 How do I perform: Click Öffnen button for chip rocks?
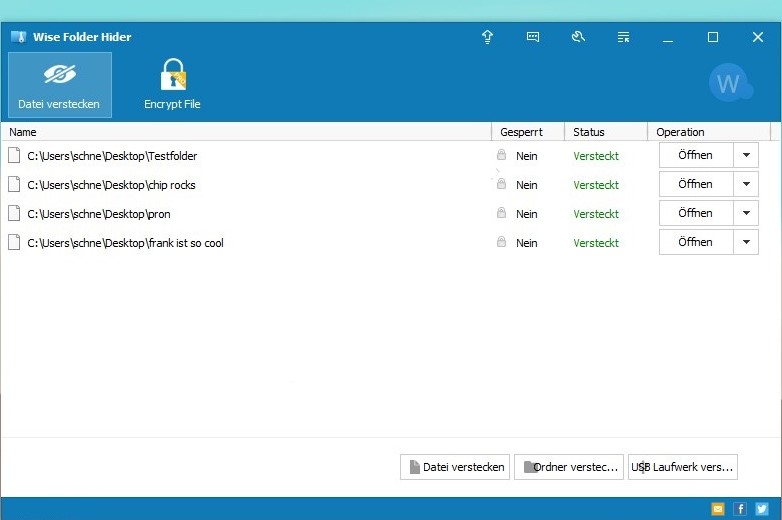click(696, 184)
